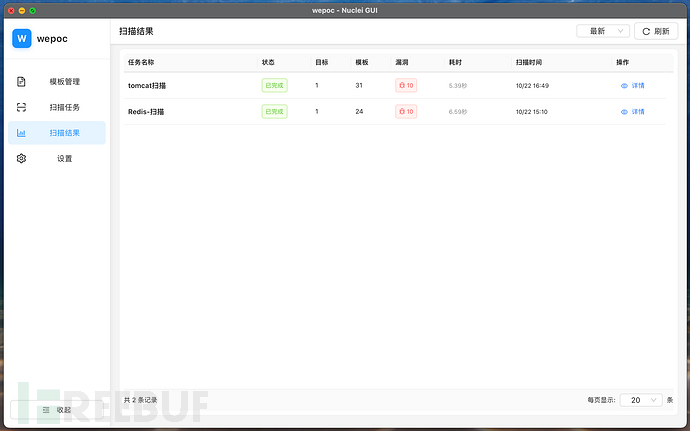Click the Redis-扫描 task name
Viewport: 690px width, 431px height.
click(146, 111)
